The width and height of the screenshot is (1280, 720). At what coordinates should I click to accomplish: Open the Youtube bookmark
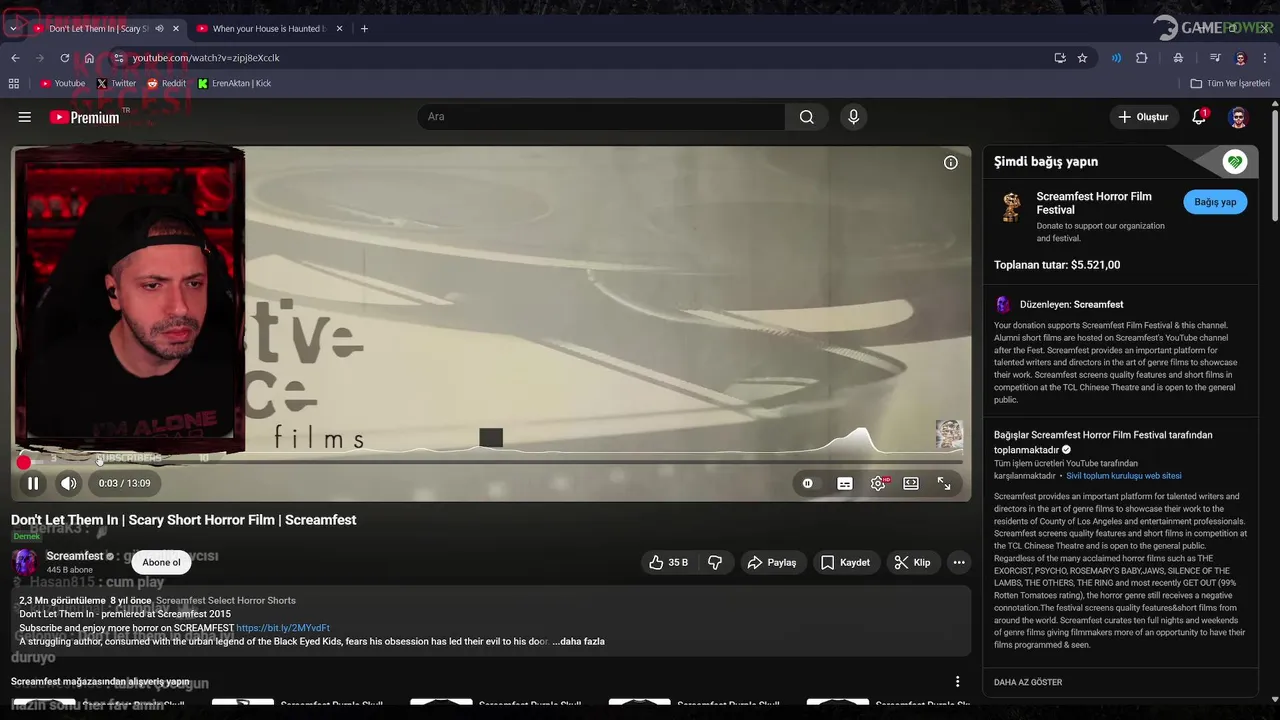[62, 84]
